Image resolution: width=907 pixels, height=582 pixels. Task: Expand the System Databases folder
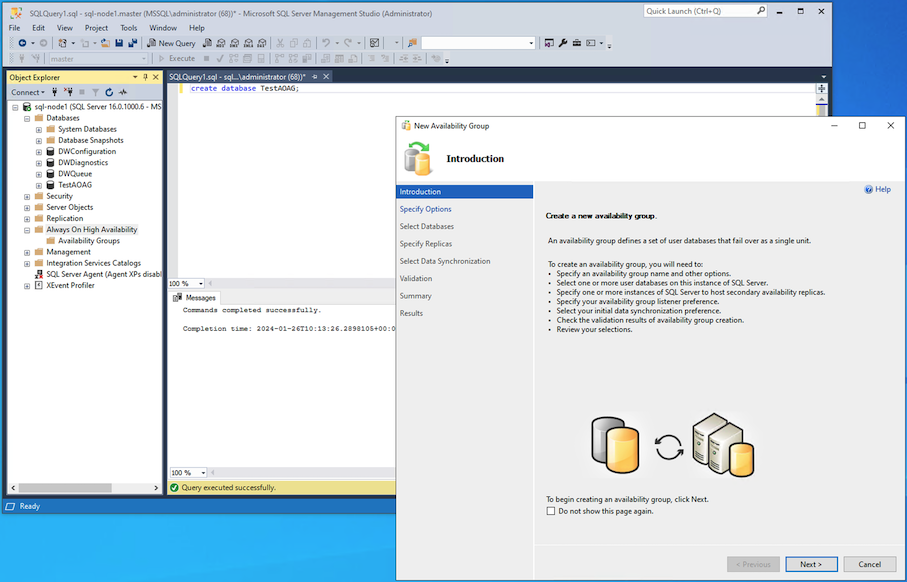[39, 130]
